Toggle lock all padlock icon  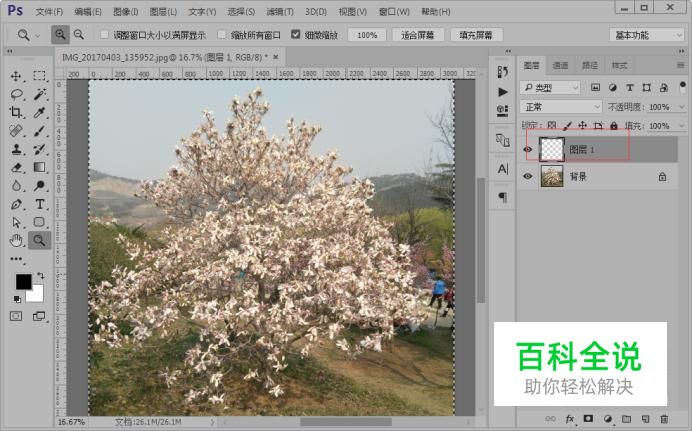(x=613, y=125)
